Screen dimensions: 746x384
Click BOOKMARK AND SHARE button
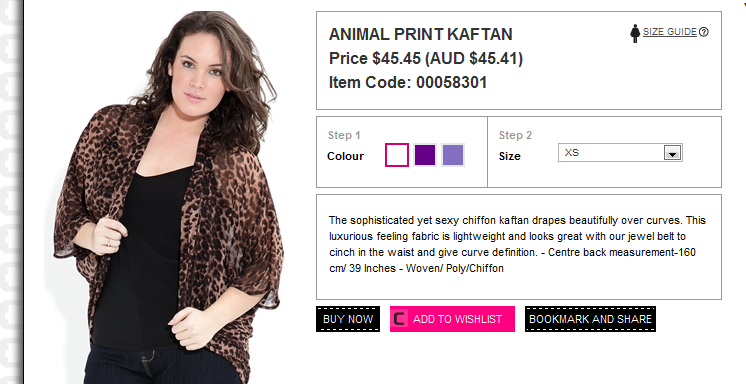590,319
